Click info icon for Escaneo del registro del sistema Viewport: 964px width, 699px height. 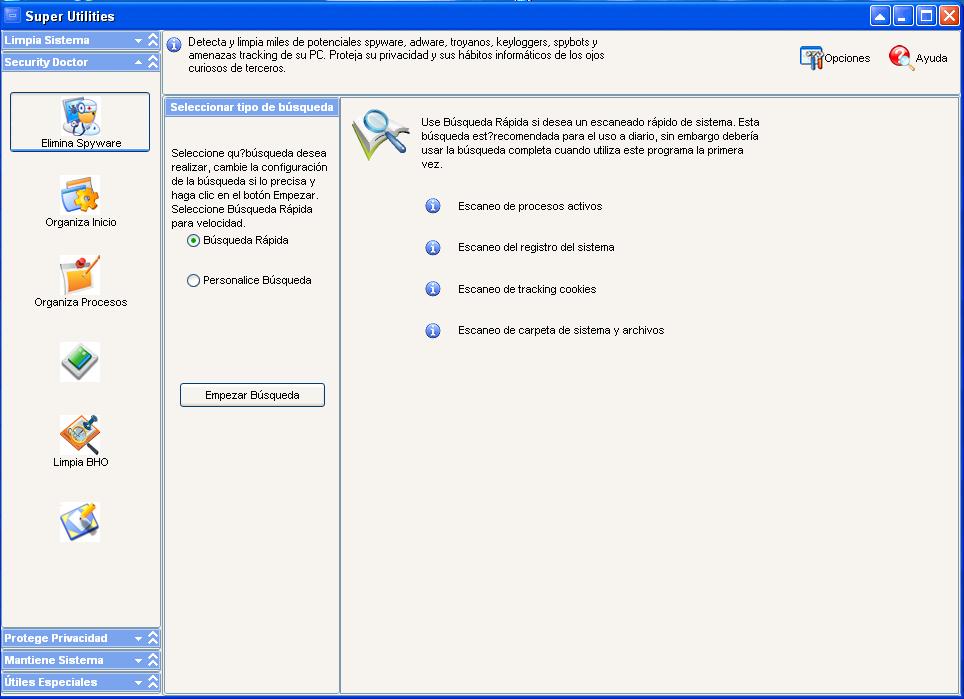tap(433, 247)
